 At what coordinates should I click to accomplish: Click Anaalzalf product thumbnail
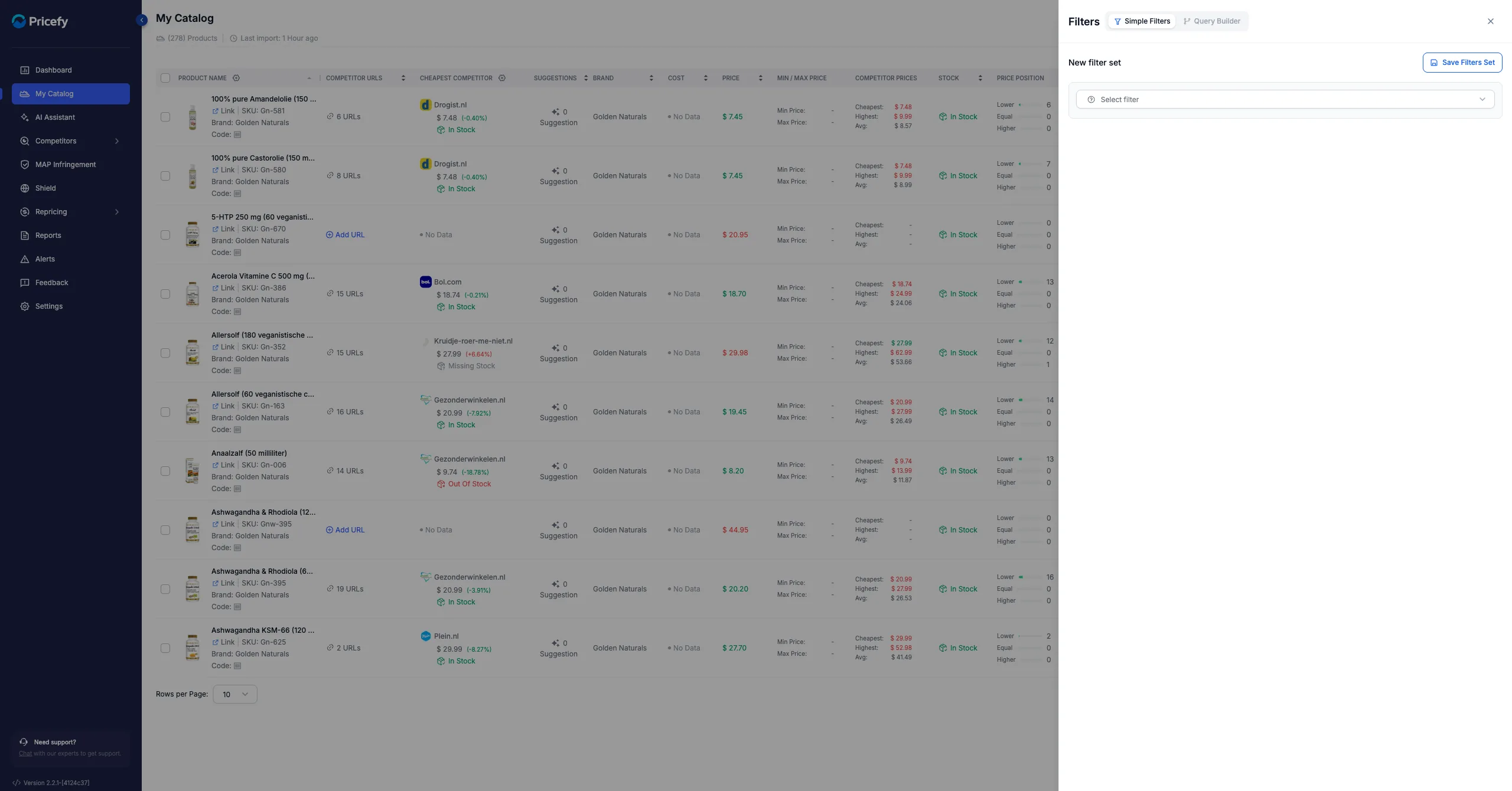pos(193,471)
